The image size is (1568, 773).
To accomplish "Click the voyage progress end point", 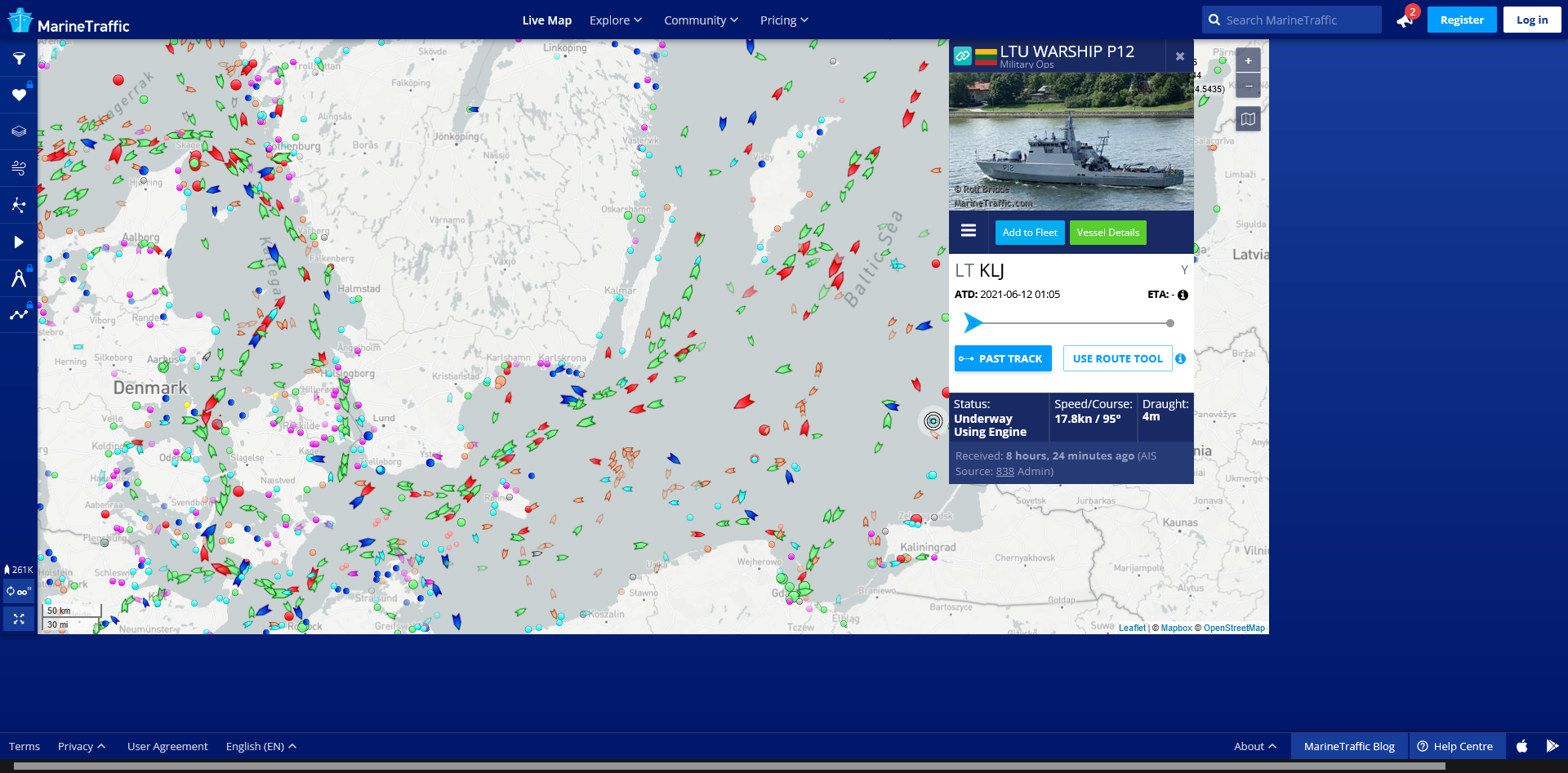I will (x=1170, y=323).
